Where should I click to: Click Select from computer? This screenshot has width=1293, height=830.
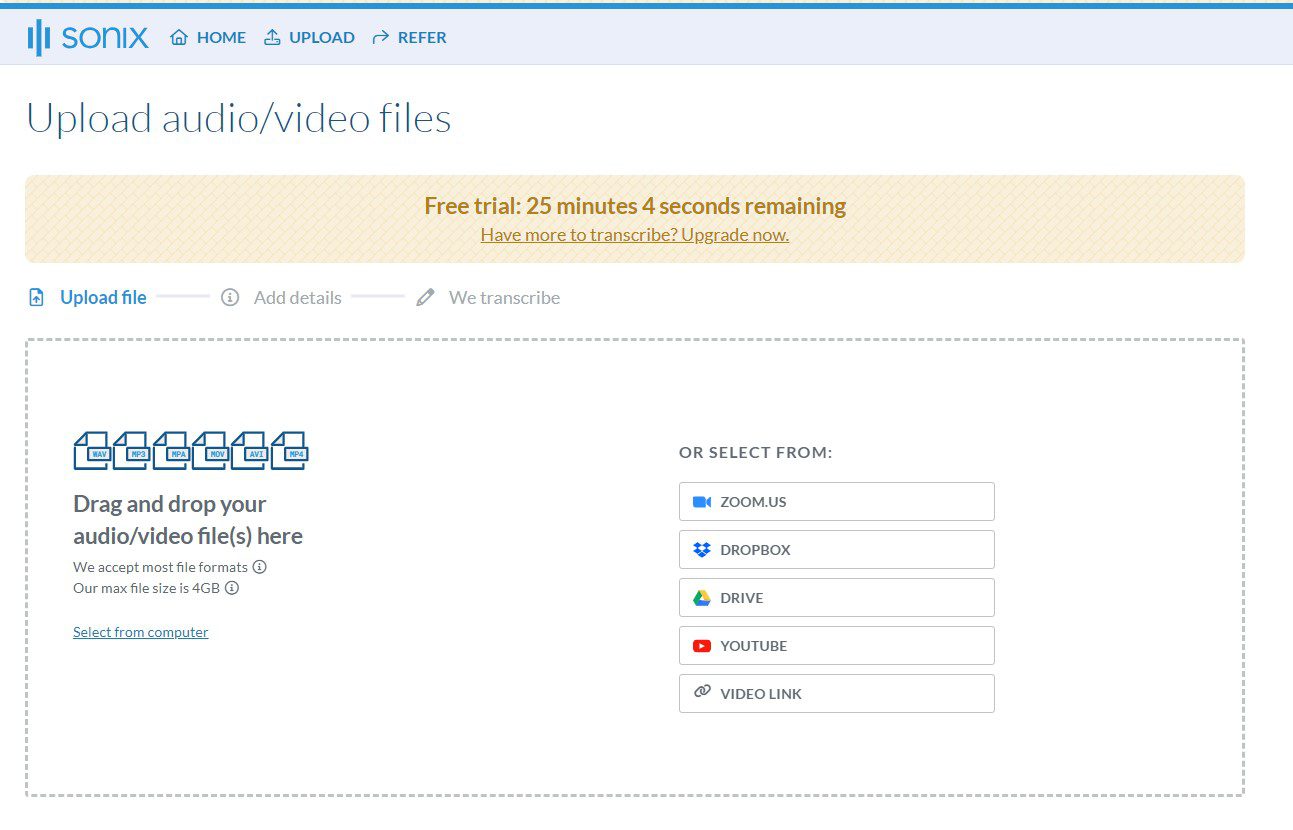tap(140, 631)
